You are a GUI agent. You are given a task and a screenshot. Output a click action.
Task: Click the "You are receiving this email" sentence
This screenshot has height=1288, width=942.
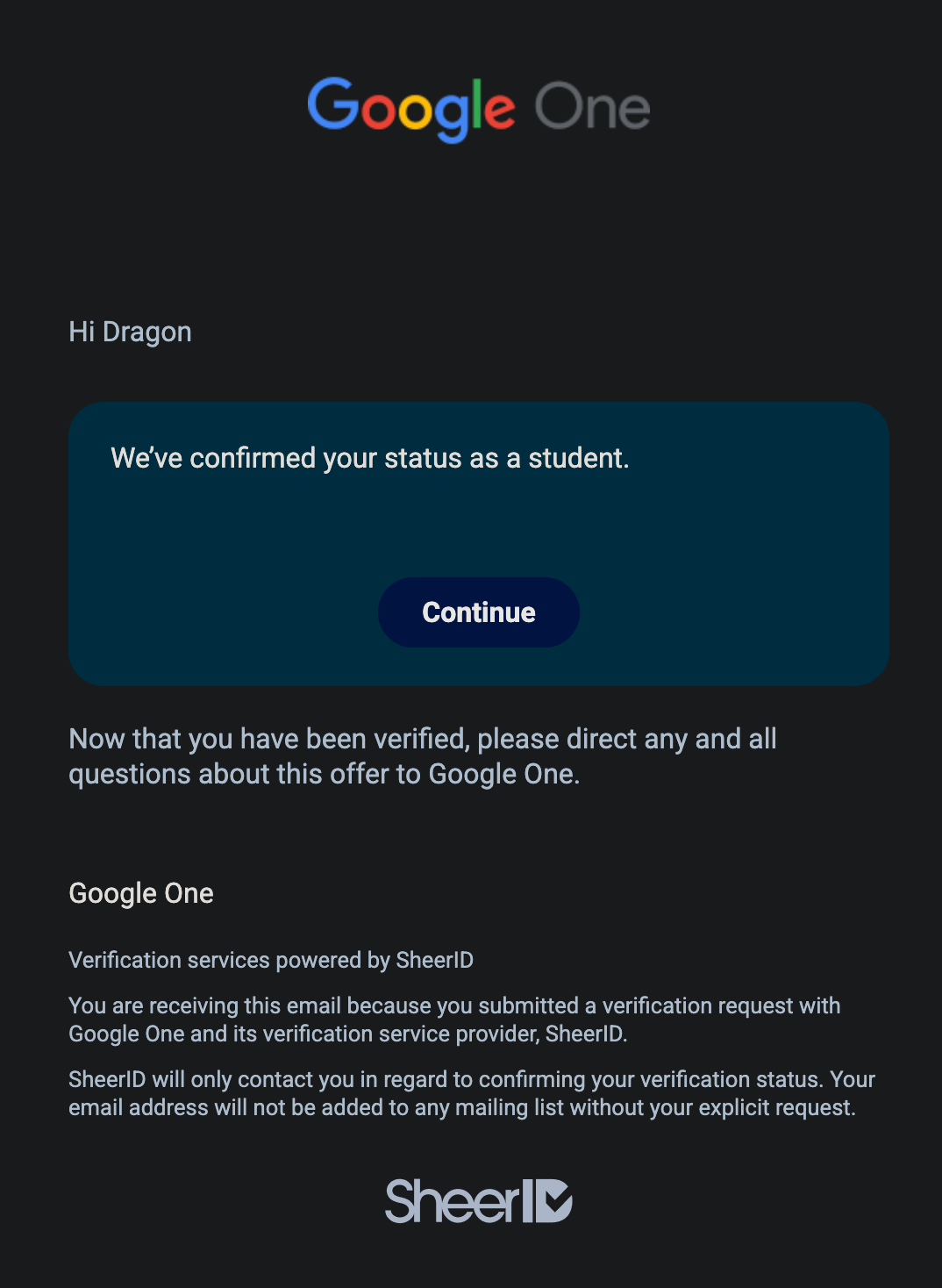pos(454,1020)
